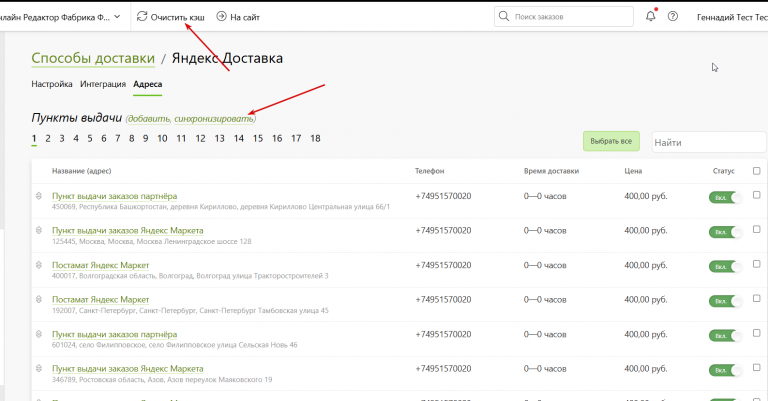
Task: Open page 14 of the list
Action: [x=239, y=139]
